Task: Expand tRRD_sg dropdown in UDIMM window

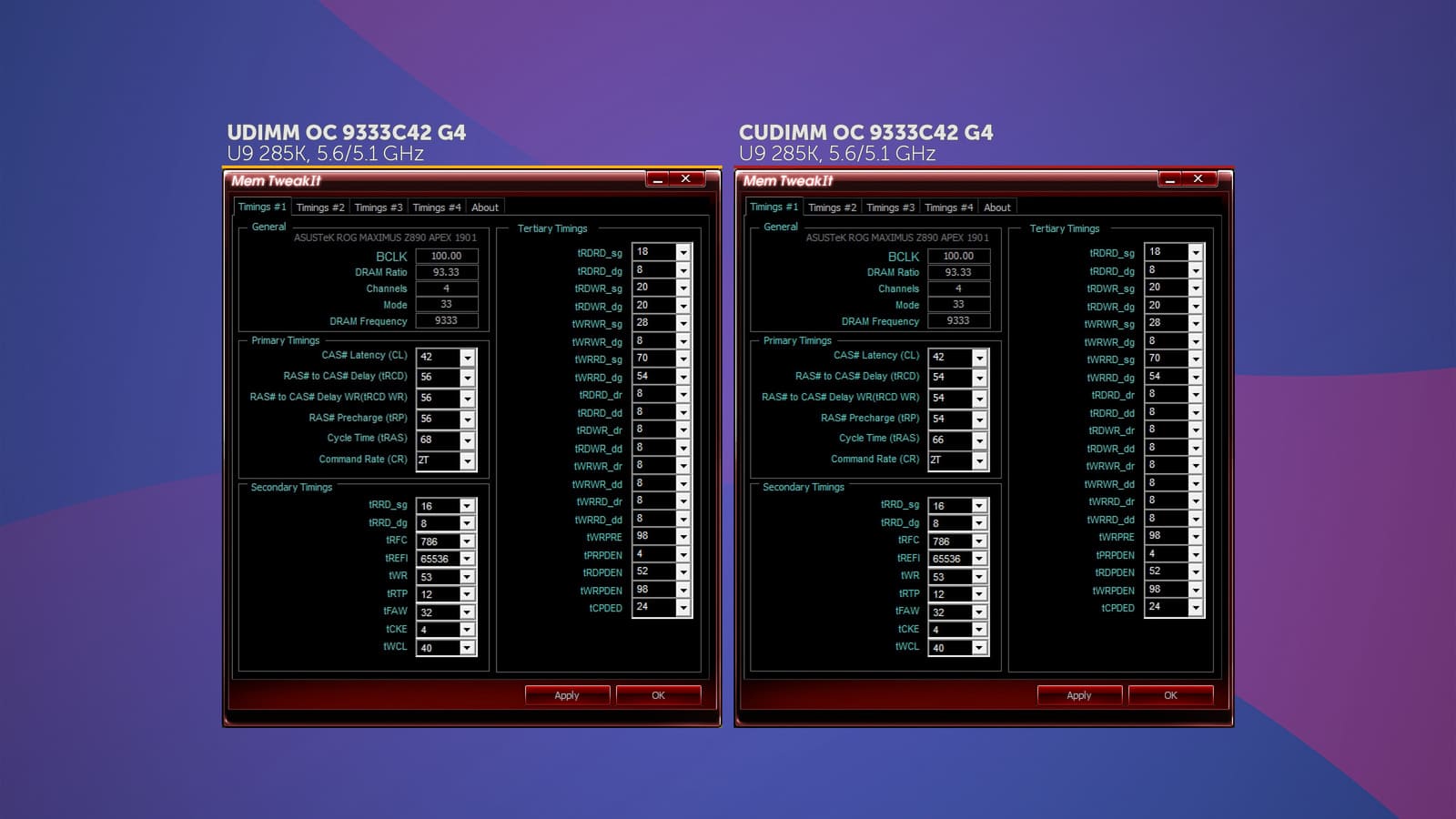Action: pos(467,506)
